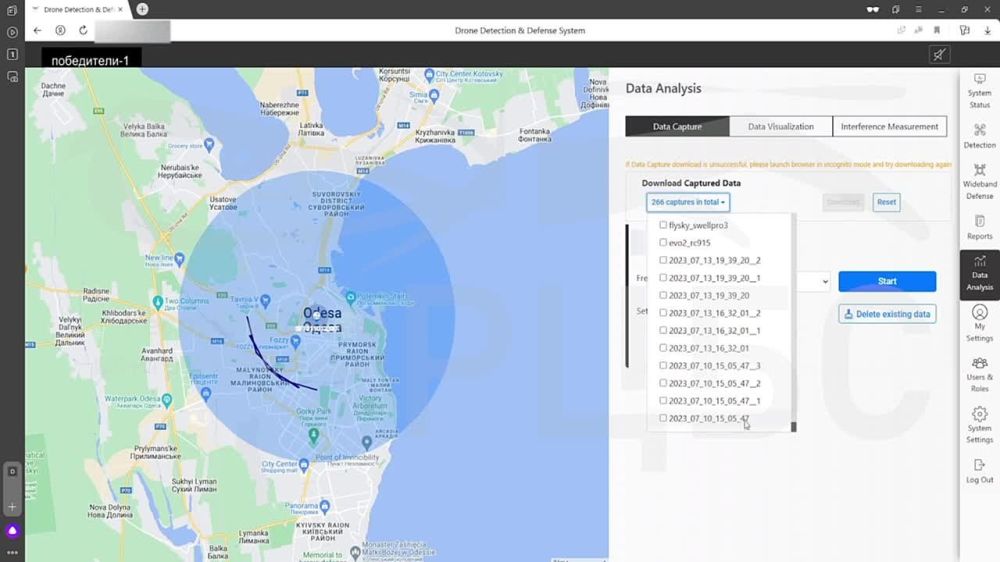Screen dimensions: 1000x562
Task: Open the Detection panel
Action: pyautogui.click(x=979, y=137)
